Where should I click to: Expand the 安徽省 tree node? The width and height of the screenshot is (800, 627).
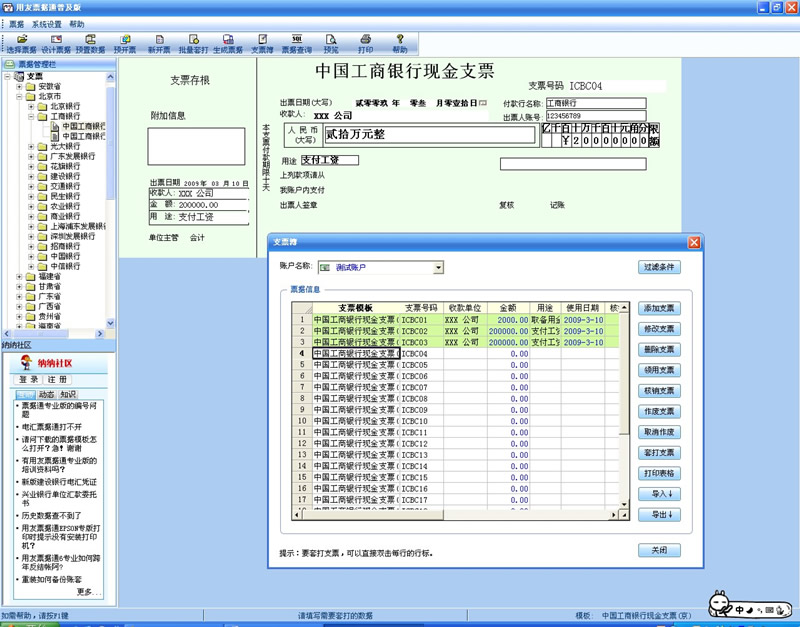19,86
